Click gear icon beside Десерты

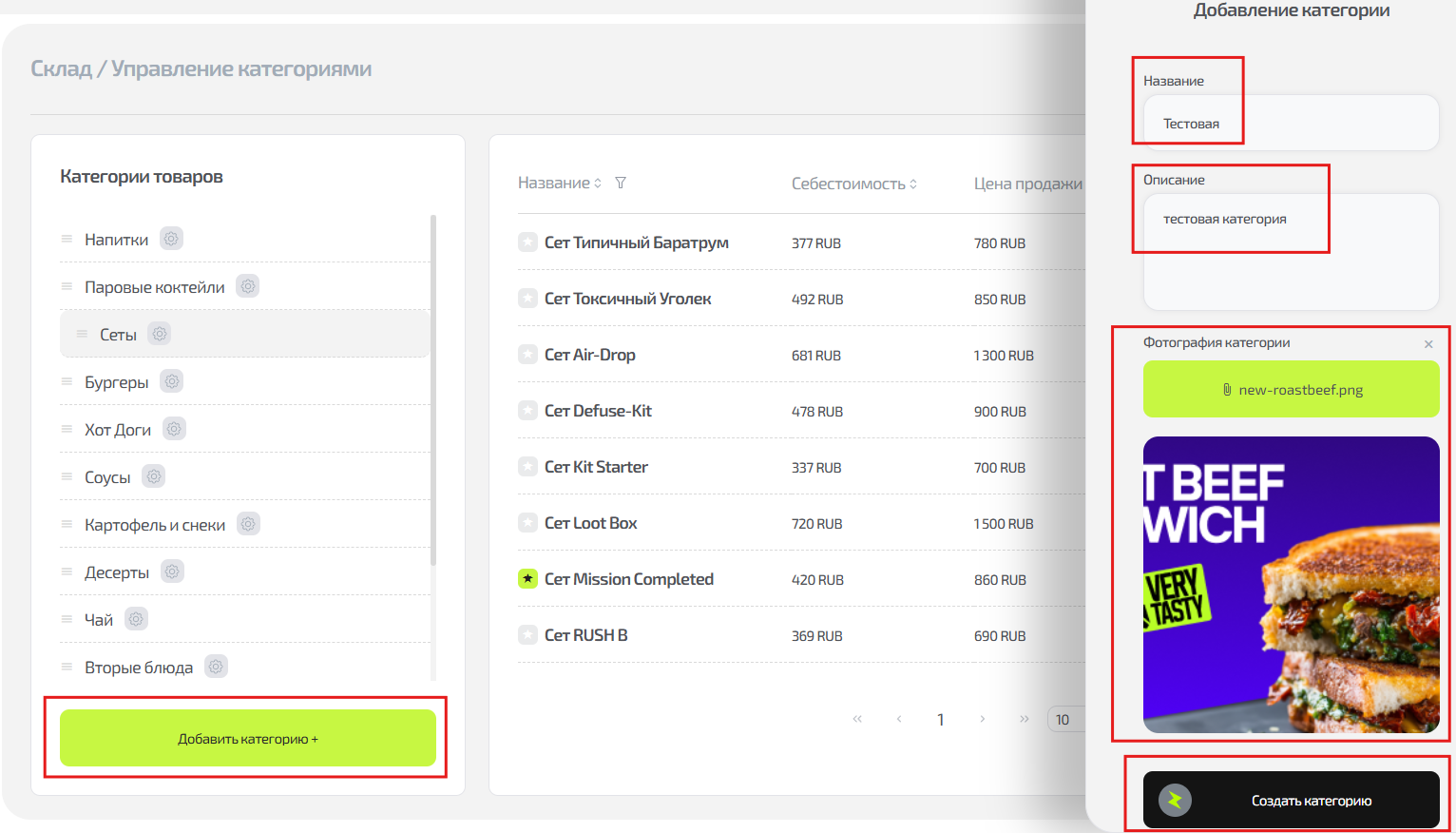coord(172,571)
